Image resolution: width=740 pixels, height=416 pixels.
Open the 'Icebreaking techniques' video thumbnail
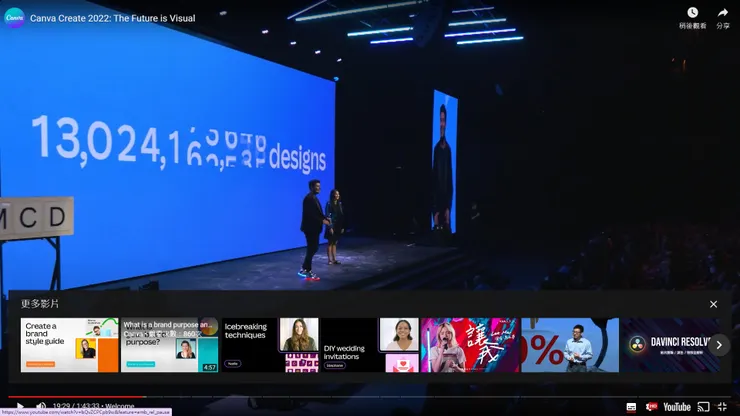click(x=270, y=345)
